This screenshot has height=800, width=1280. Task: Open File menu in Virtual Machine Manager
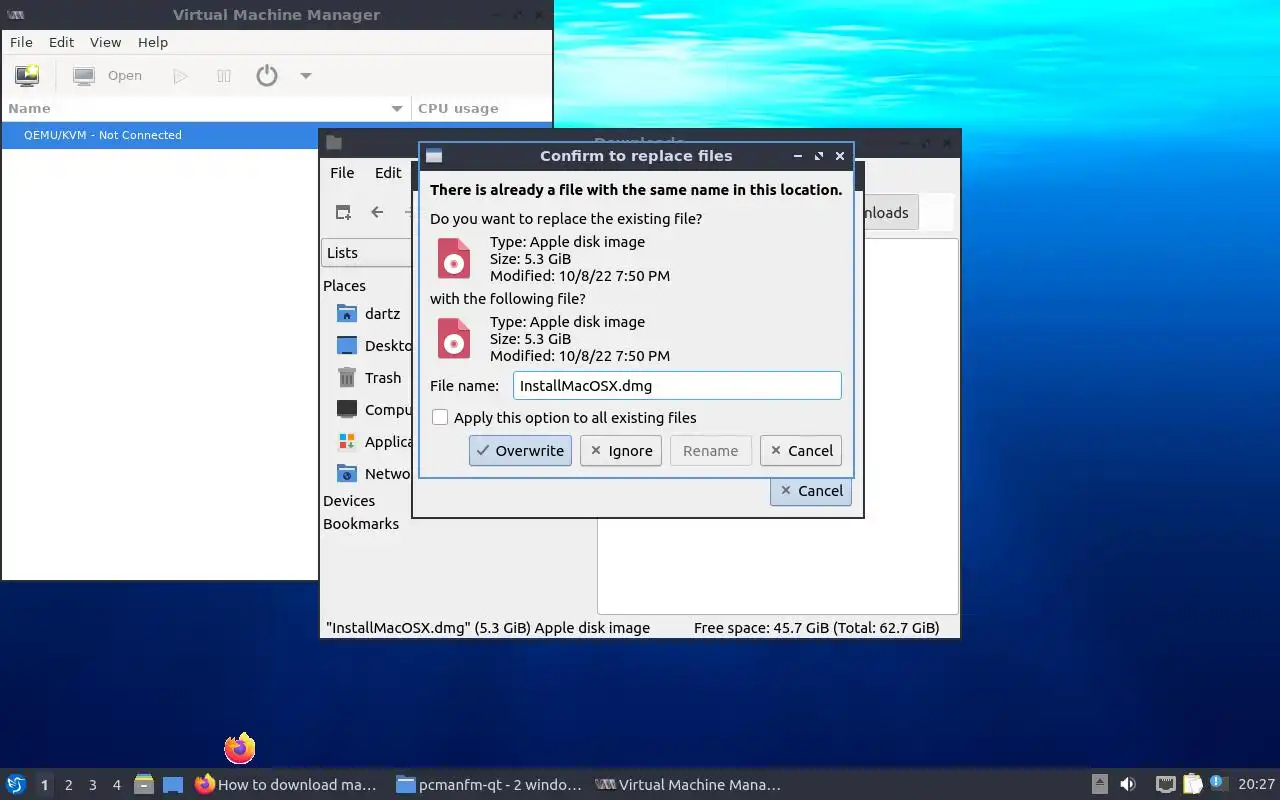coord(21,42)
